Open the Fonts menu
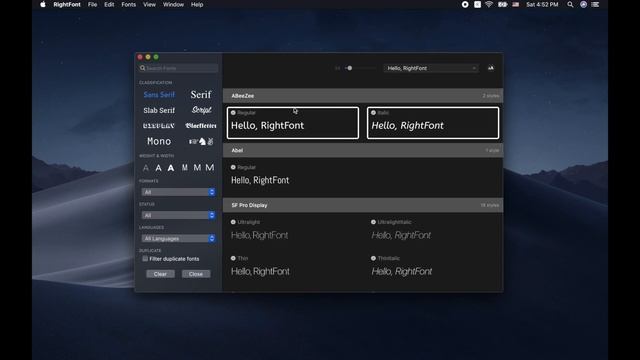Image resolution: width=640 pixels, height=360 pixels. tap(129, 4)
